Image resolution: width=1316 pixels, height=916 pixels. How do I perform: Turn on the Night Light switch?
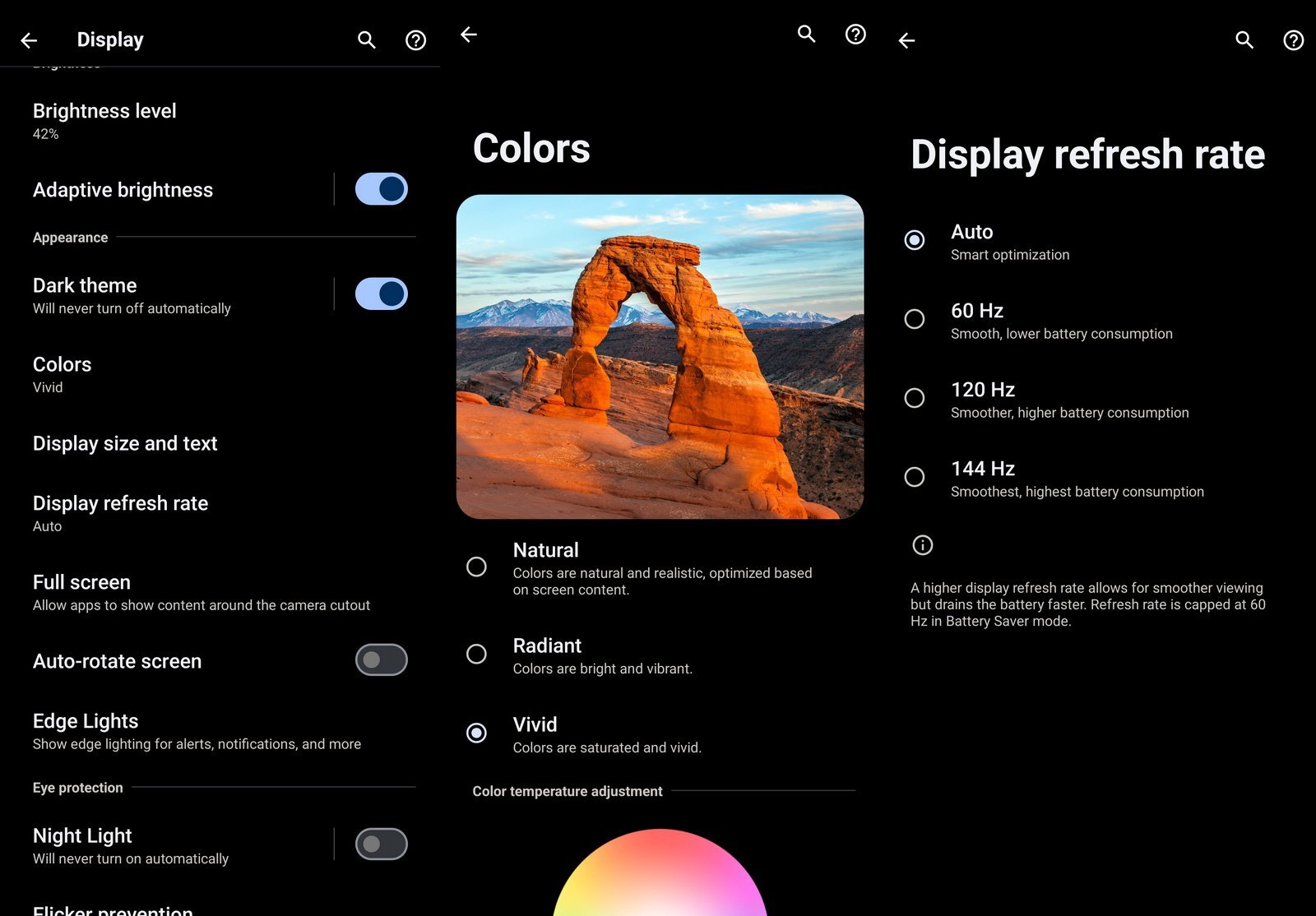(x=381, y=844)
